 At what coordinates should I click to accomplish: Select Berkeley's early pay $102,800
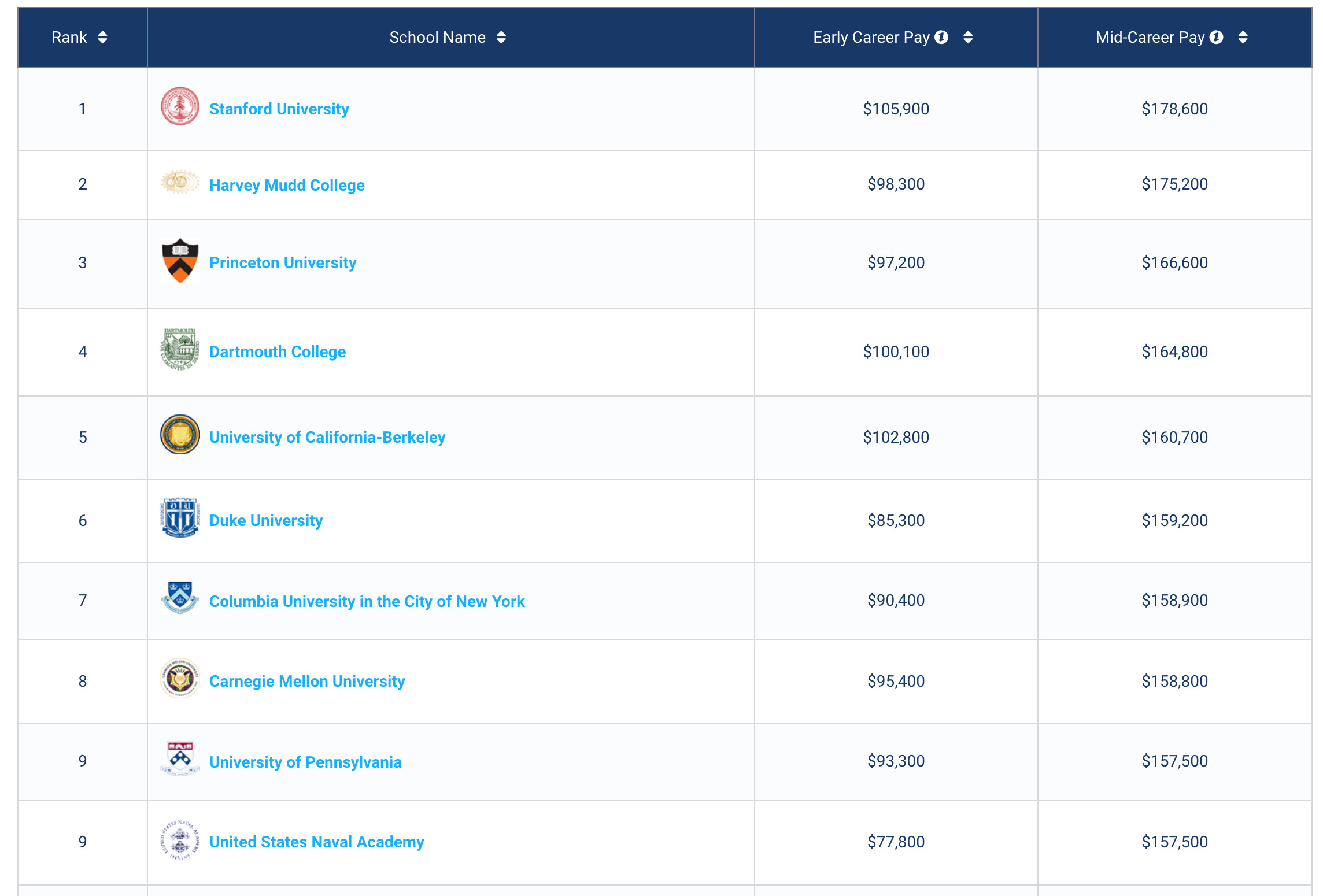pos(896,437)
